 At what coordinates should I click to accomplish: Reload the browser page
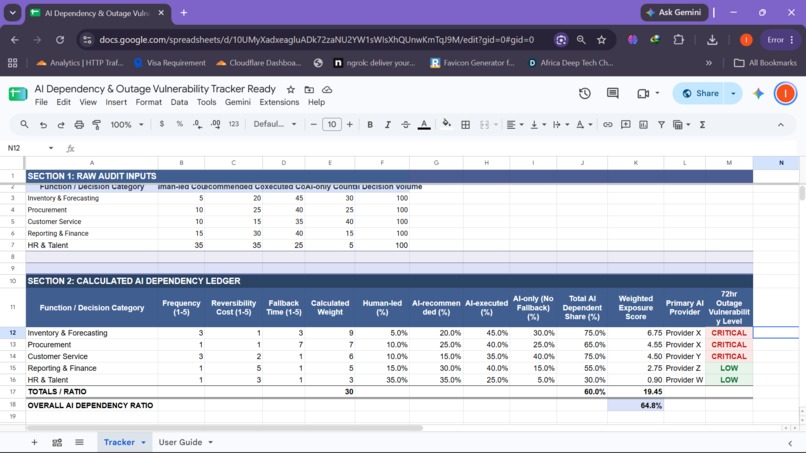[60, 40]
